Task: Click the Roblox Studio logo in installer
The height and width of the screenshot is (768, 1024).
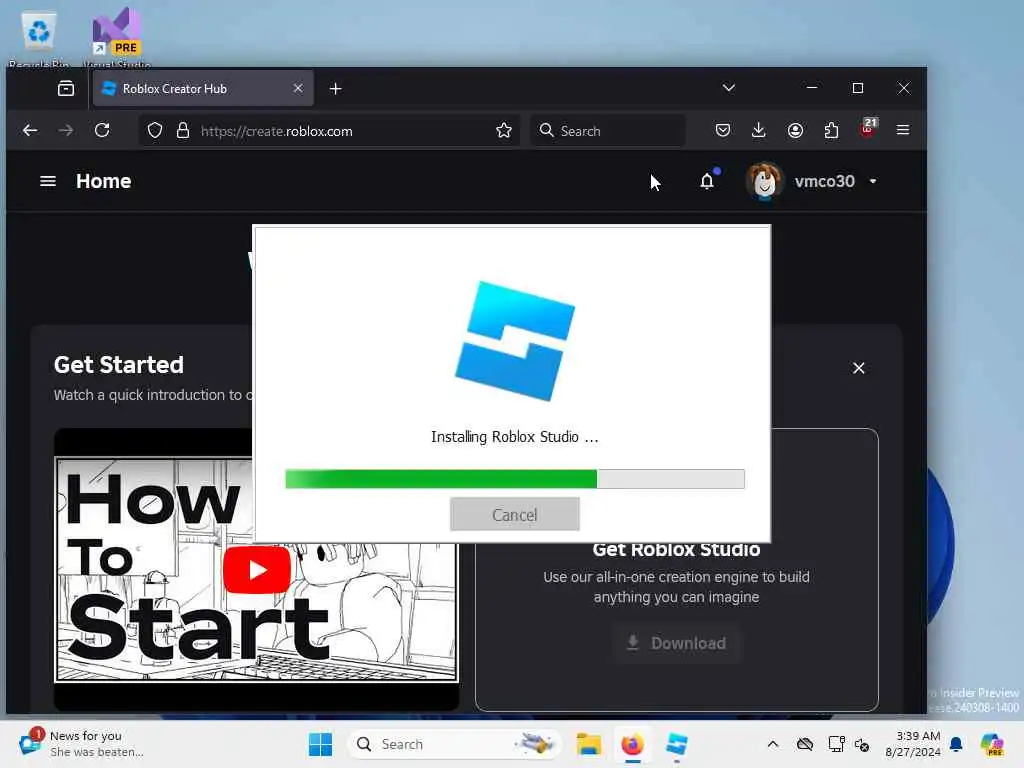Action: pyautogui.click(x=515, y=340)
